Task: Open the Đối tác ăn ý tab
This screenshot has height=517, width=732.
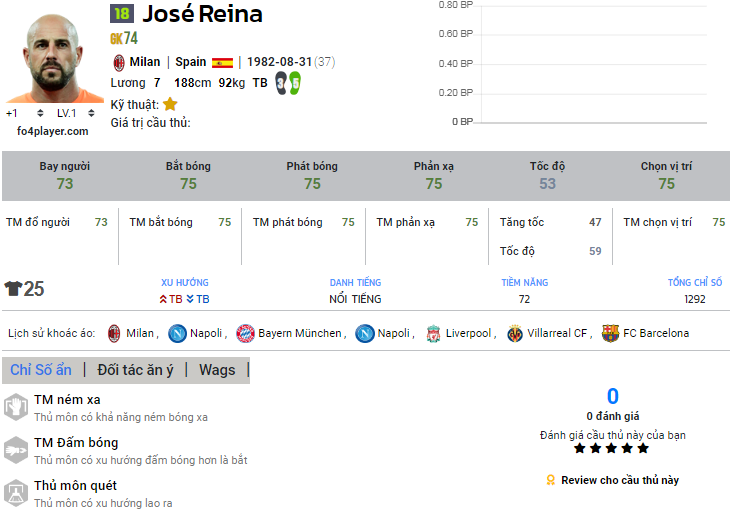Action: click(135, 370)
